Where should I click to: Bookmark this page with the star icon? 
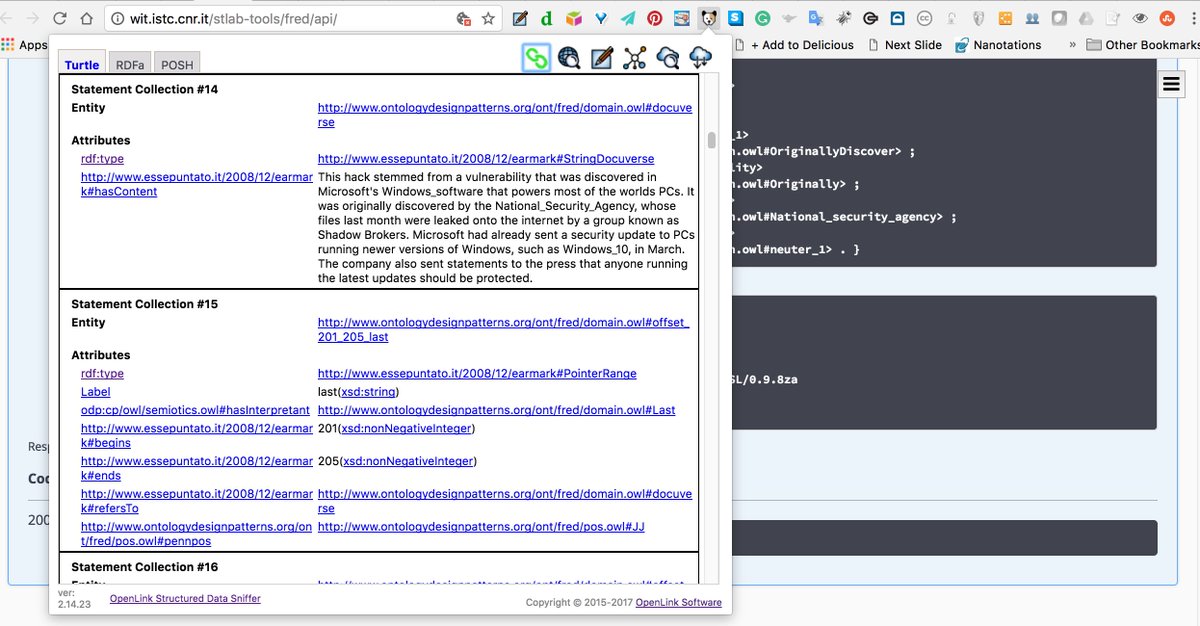click(488, 18)
